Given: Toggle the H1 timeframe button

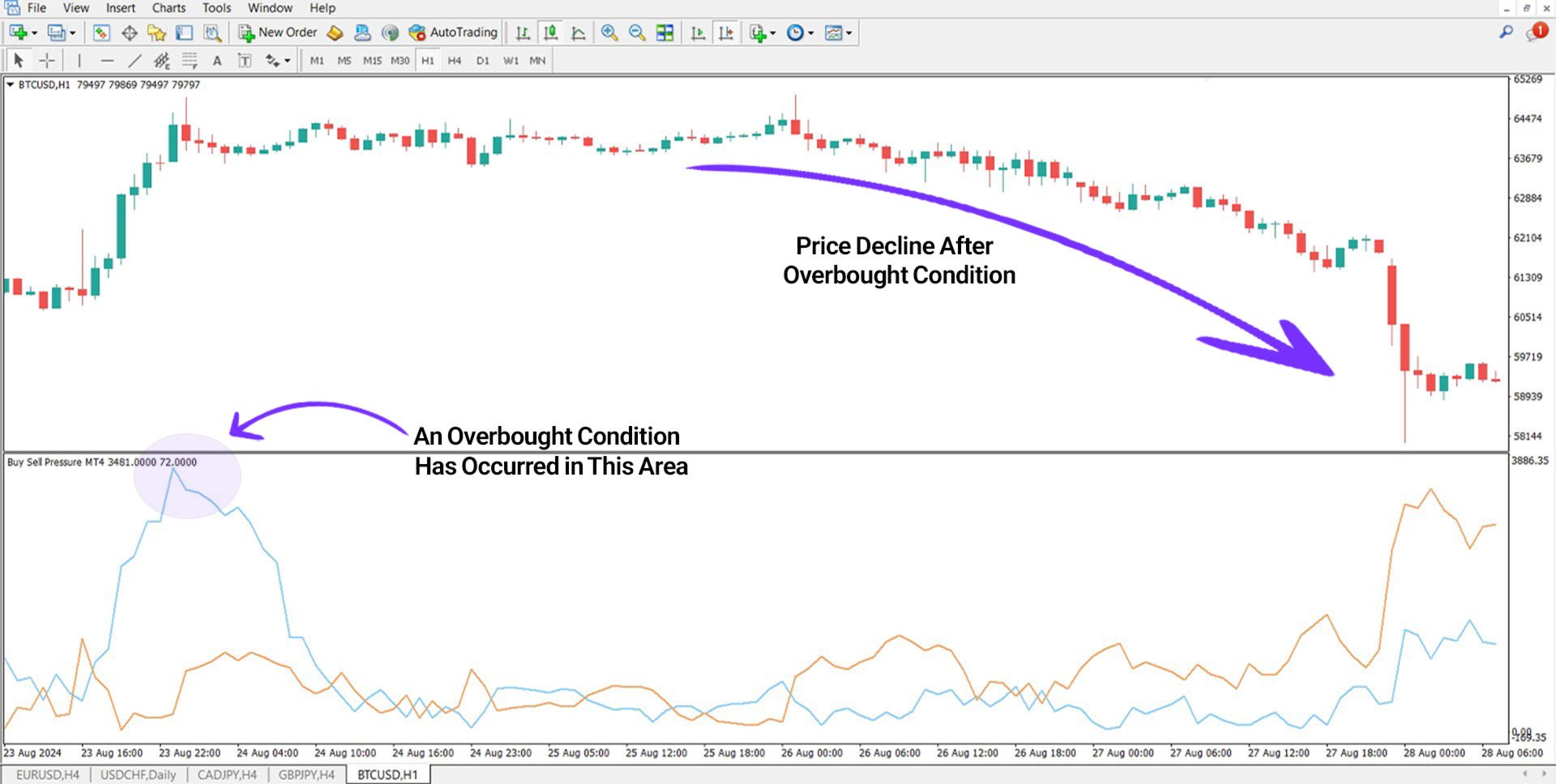Looking at the screenshot, I should [428, 61].
